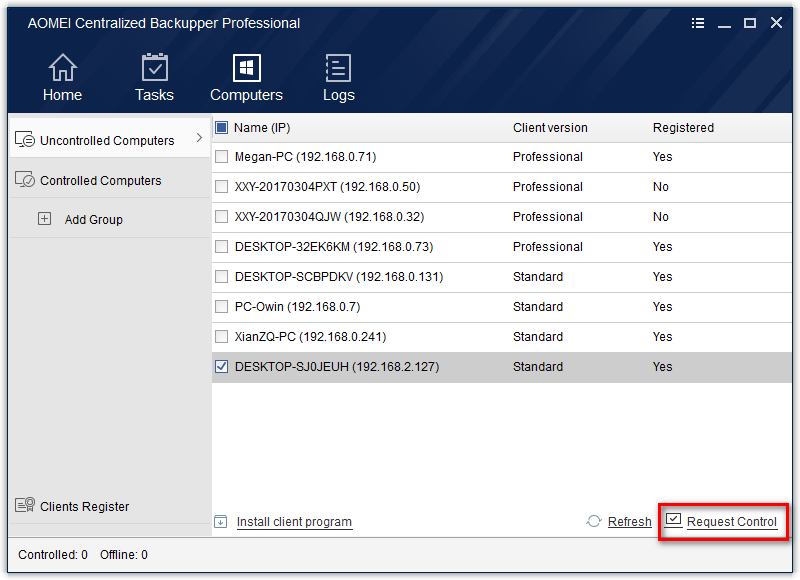Viewport: 800px width, 580px height.
Task: Check the PC-Owin checkbox
Action: point(221,307)
